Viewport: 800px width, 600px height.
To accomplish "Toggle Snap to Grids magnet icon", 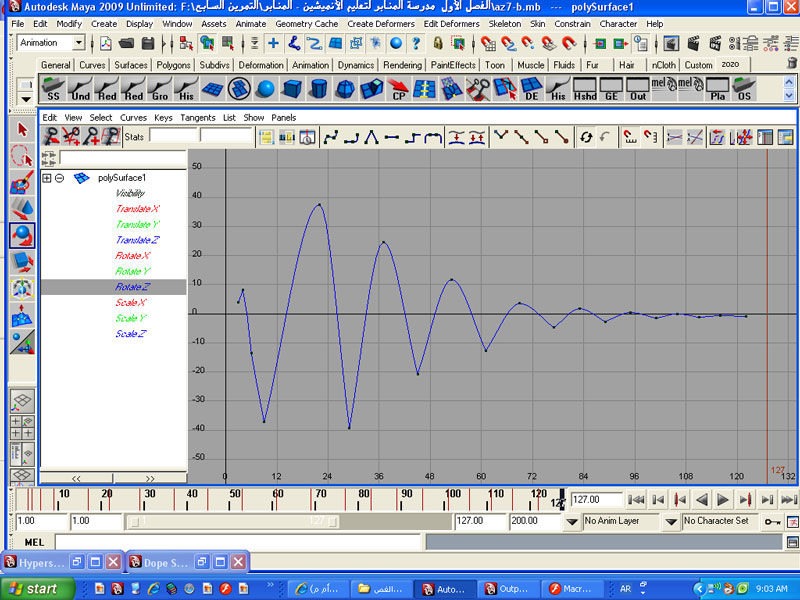I will click(488, 43).
